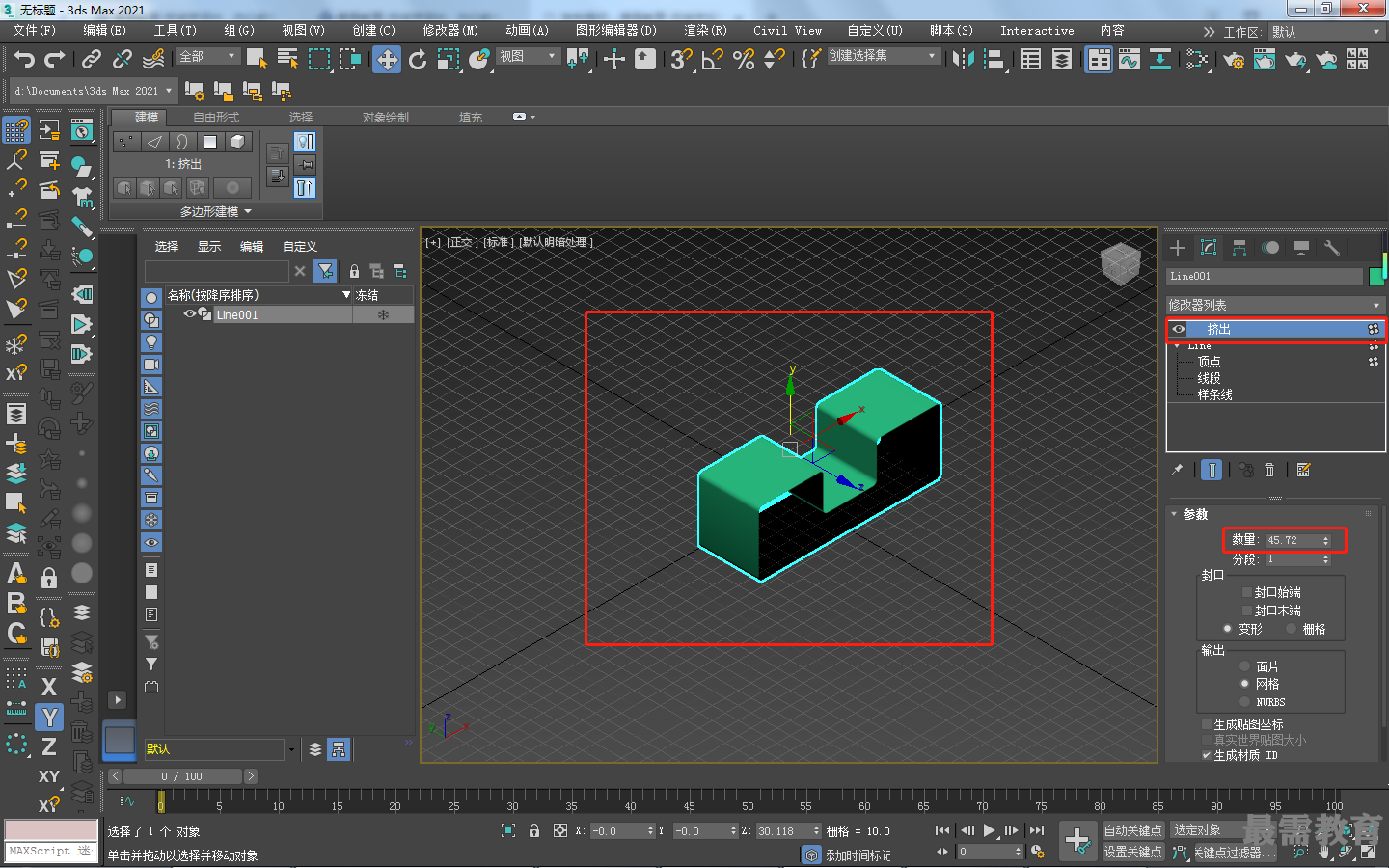1389x868 pixels.
Task: Open the File menu
Action: [35, 31]
